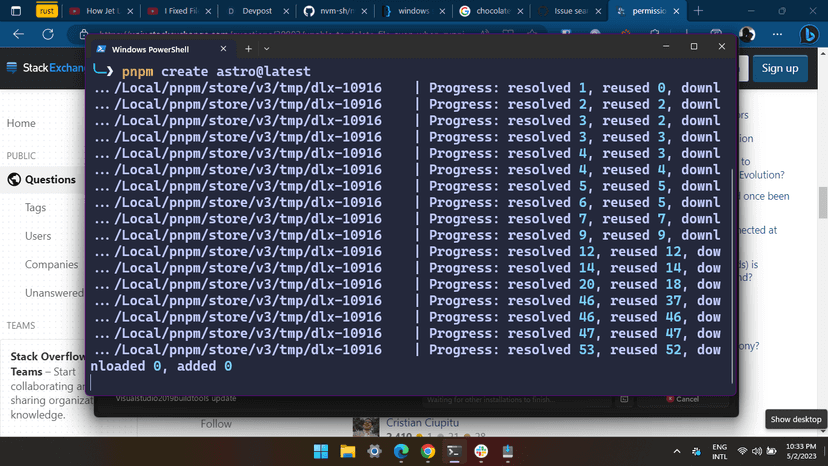Show hidden system tray icons chevron
The height and width of the screenshot is (466, 828).
tap(675, 451)
